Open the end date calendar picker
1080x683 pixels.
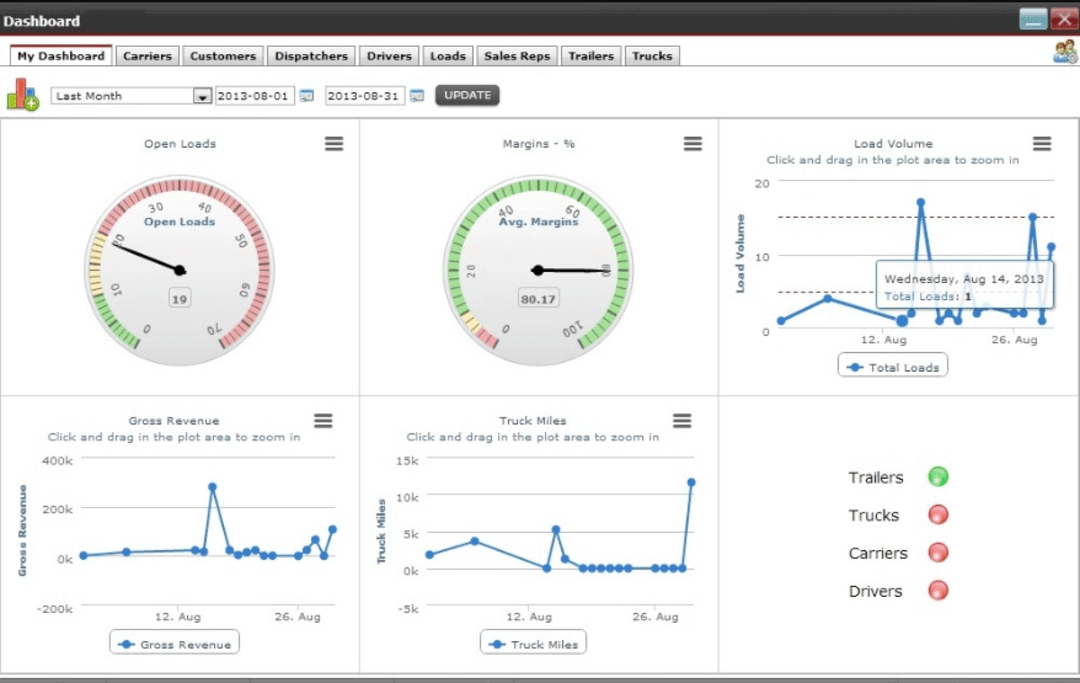click(417, 96)
